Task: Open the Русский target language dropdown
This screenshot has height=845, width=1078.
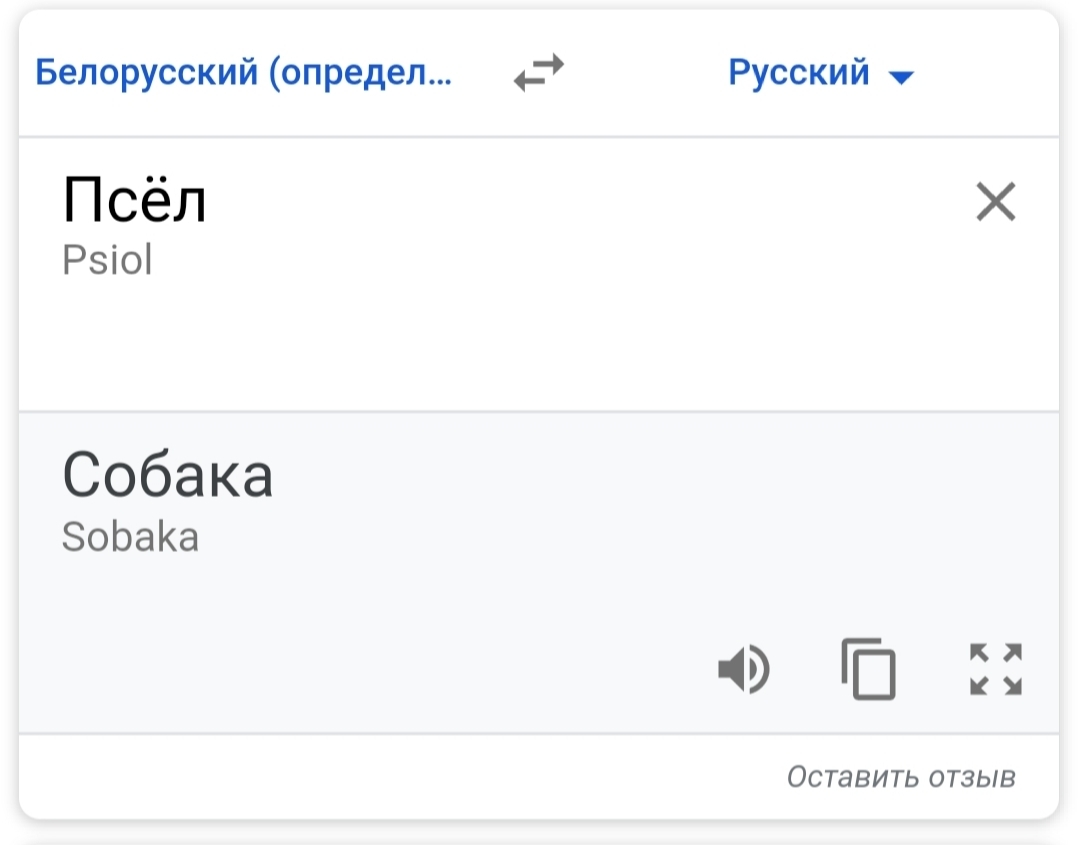Action: 821,72
